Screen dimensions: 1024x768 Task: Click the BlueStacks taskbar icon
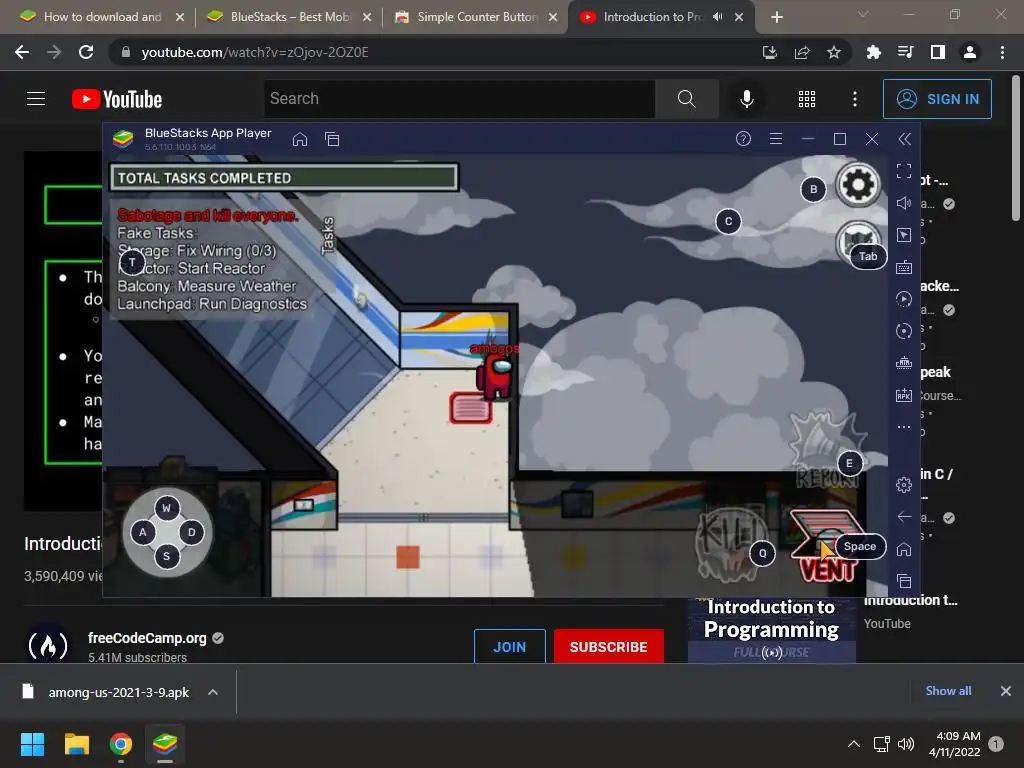coord(165,744)
